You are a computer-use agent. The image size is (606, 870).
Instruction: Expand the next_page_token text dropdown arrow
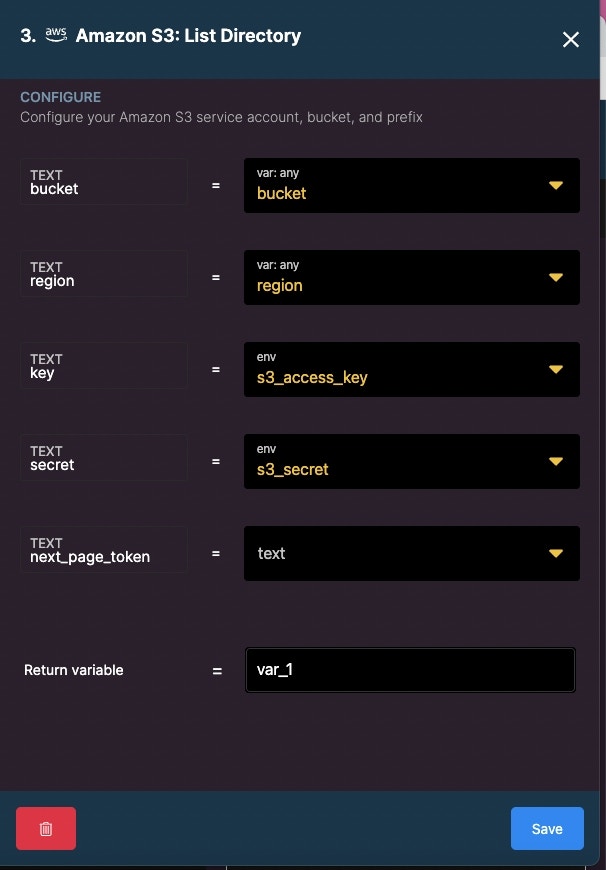pyautogui.click(x=556, y=553)
